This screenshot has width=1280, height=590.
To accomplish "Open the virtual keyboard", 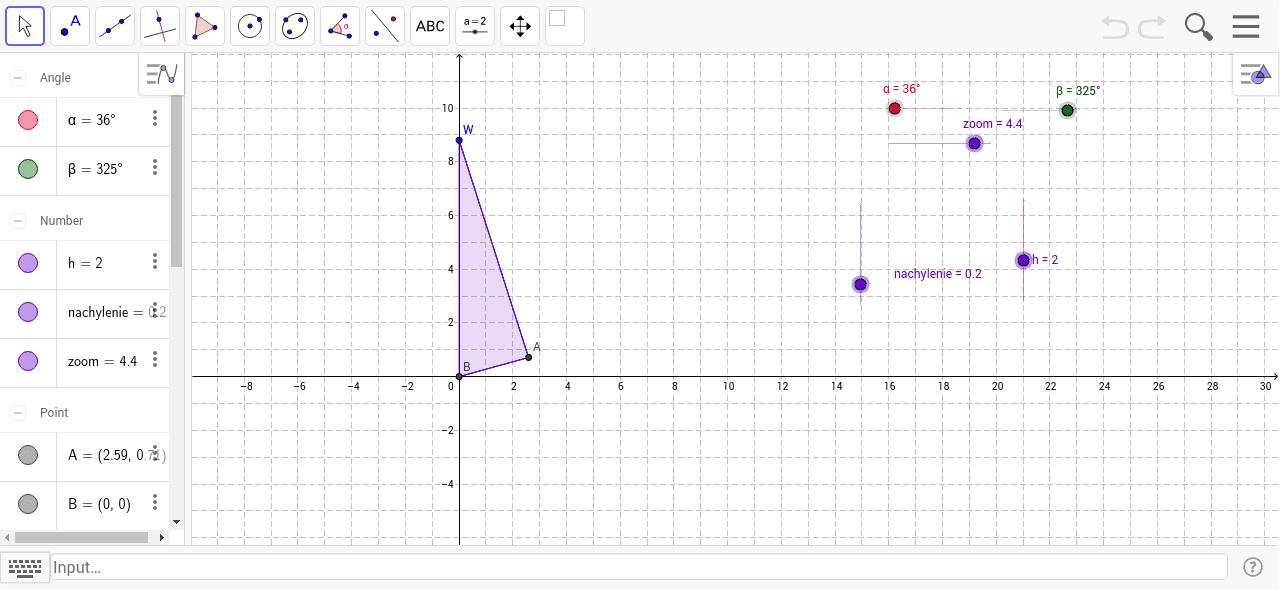I will click(24, 567).
